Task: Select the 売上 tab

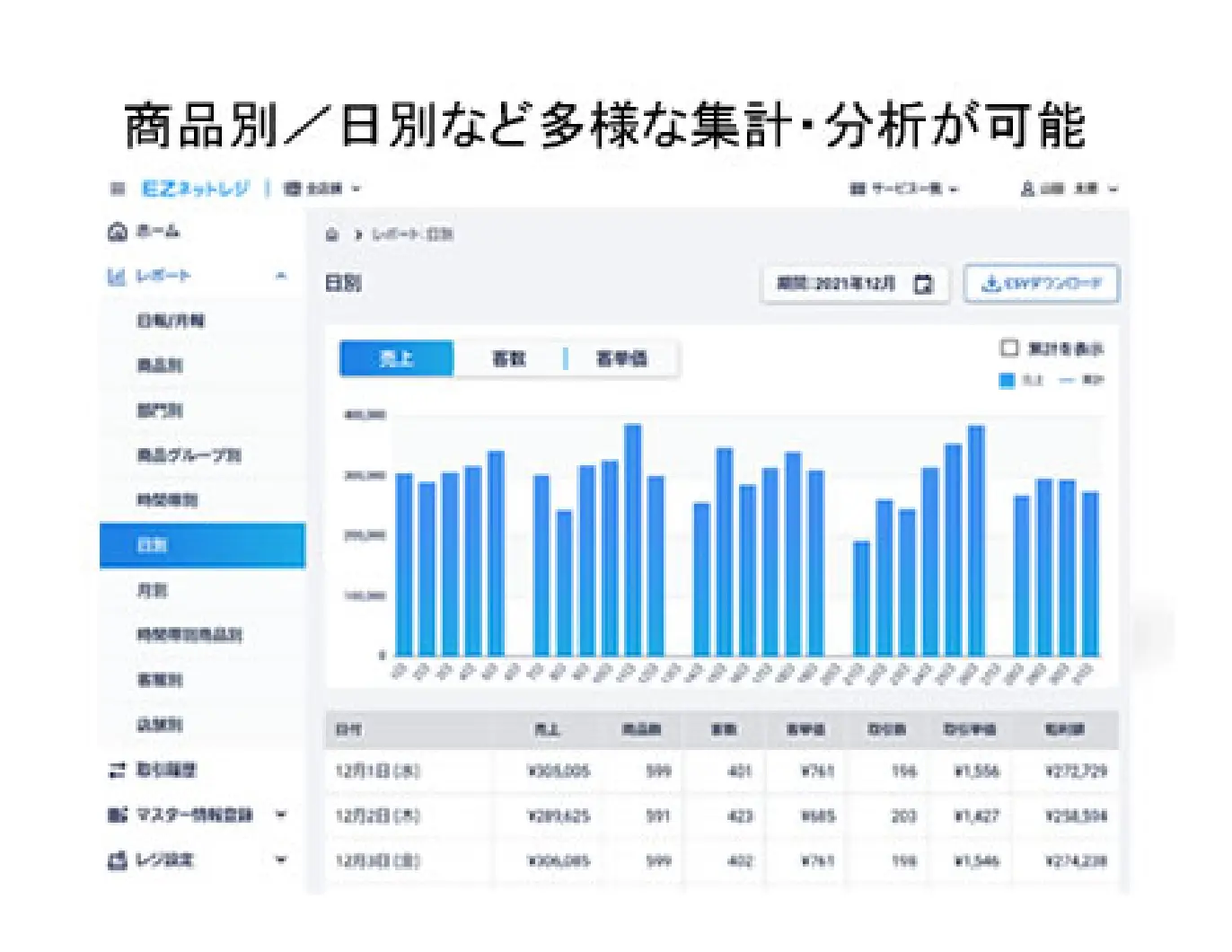Action: click(396, 359)
